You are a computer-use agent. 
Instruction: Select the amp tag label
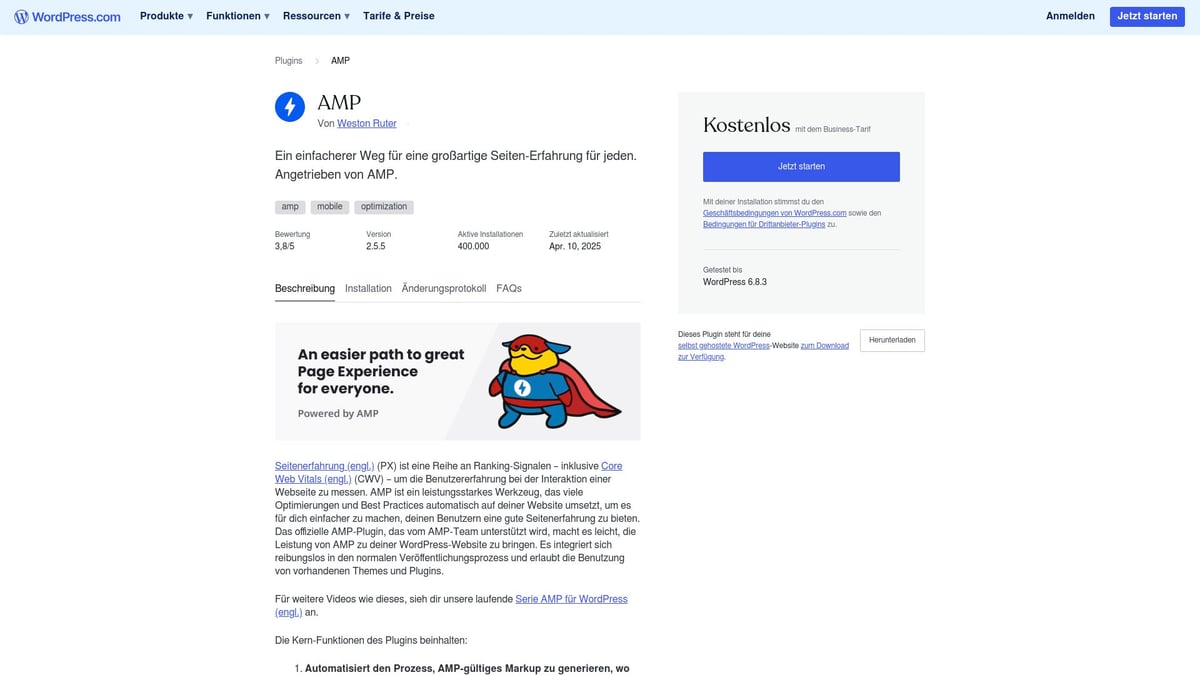(289, 206)
